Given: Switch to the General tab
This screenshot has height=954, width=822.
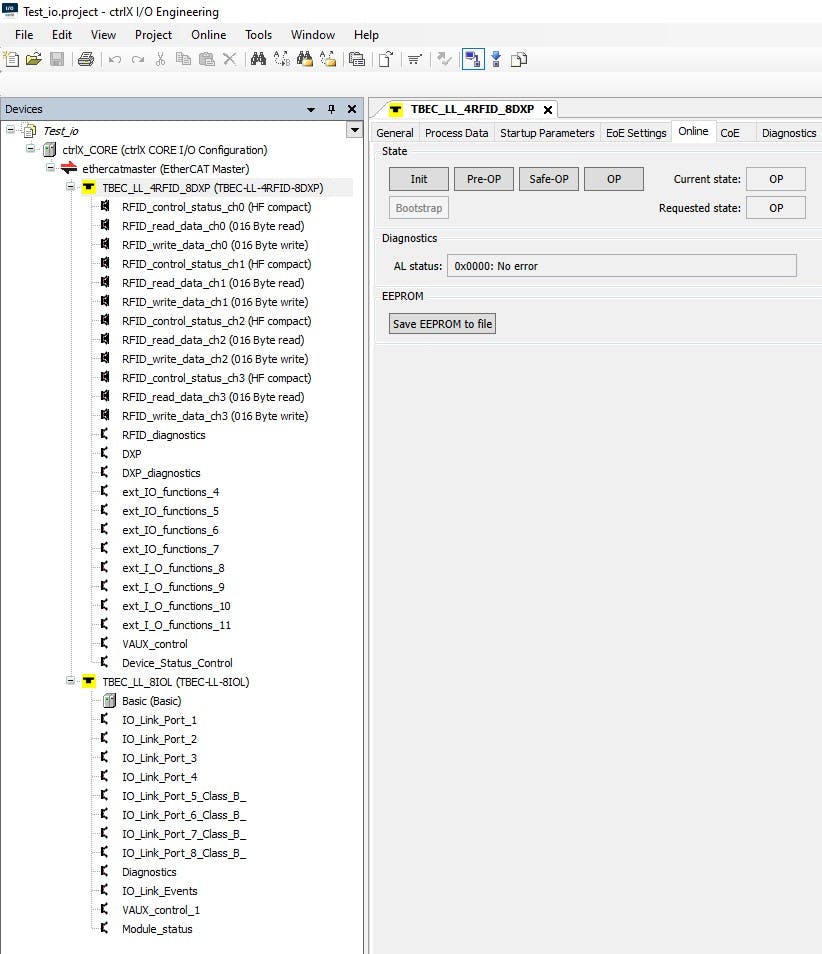Looking at the screenshot, I should point(394,133).
